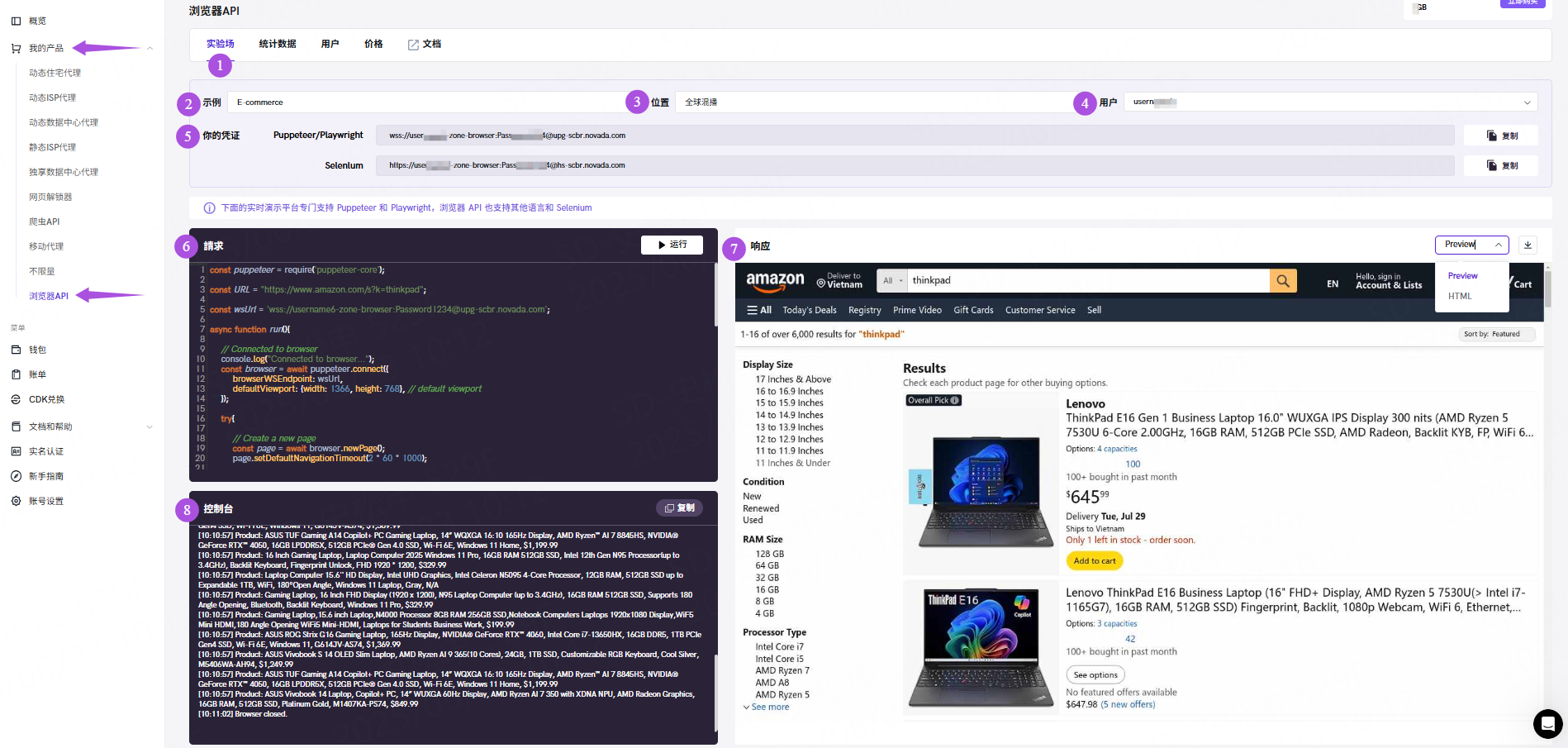Viewport: 1568px width, 748px height.
Task: Click the download response icon
Action: [1528, 245]
